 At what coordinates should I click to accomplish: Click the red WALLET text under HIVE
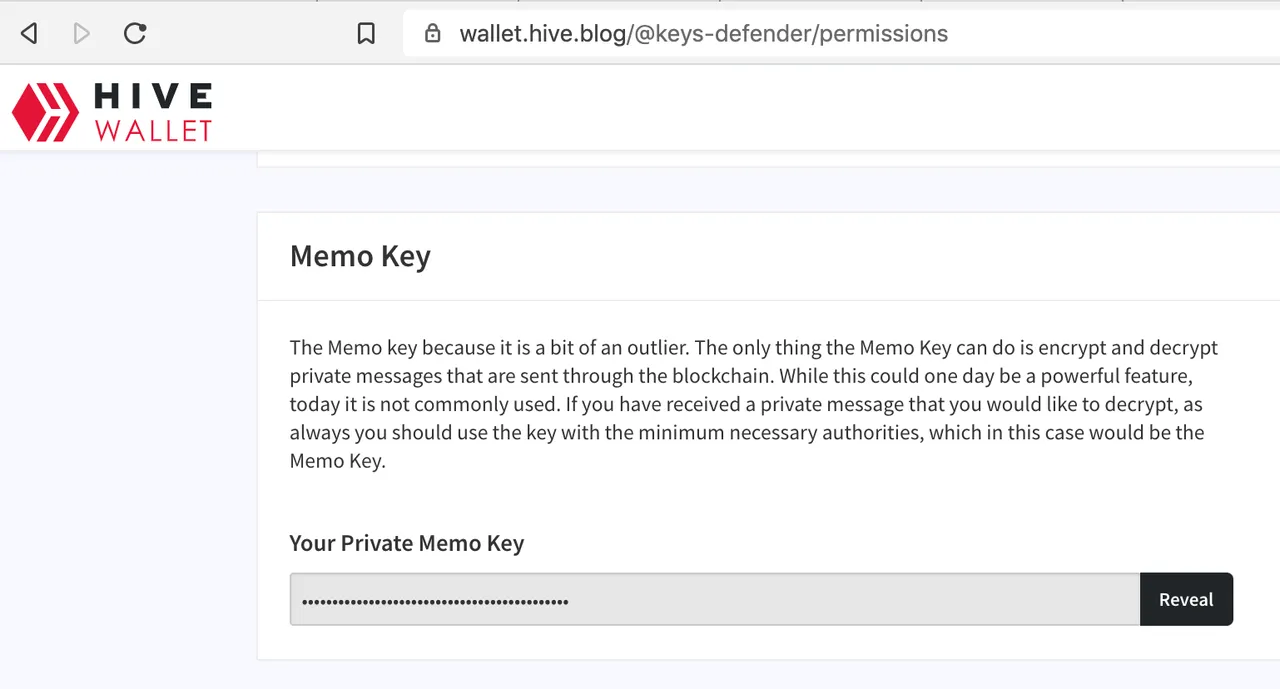click(x=153, y=129)
